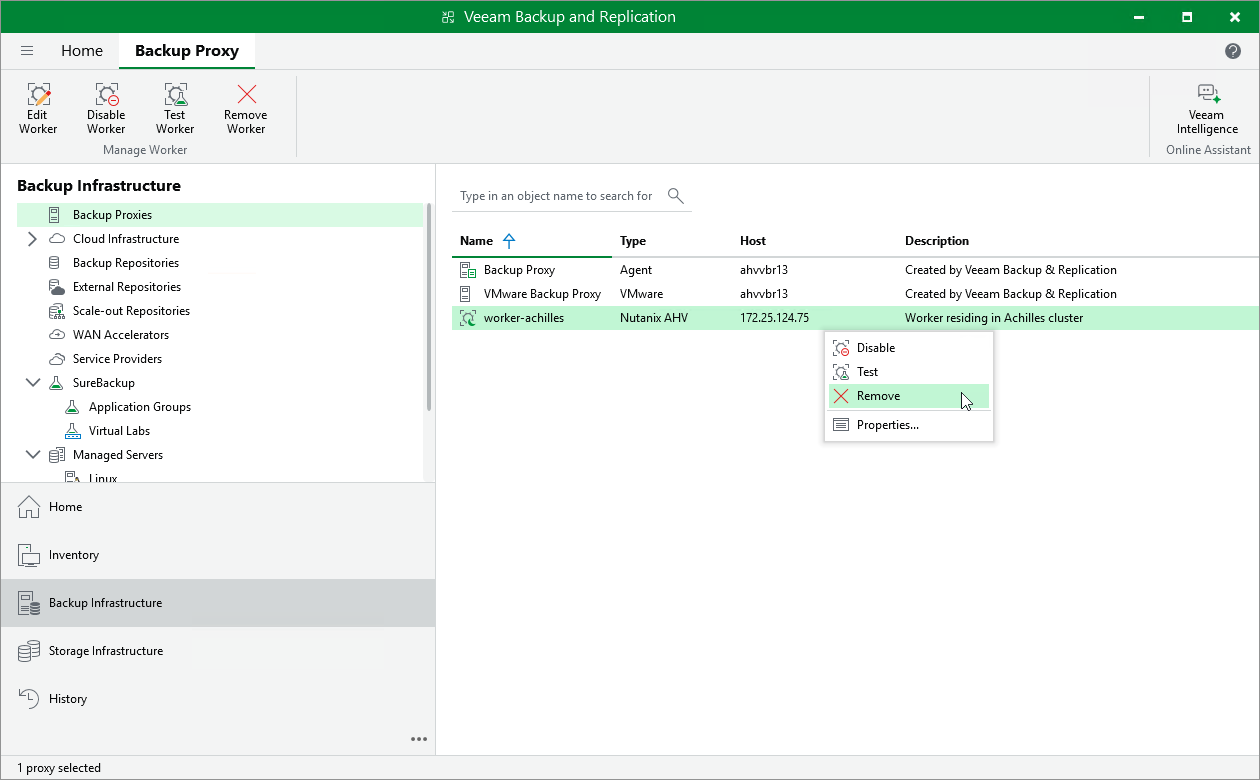Click the Scale-out Repositories icon
Screen dimensions: 1260x780
(57, 311)
